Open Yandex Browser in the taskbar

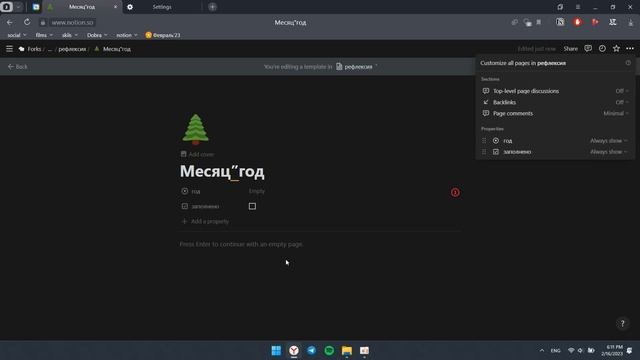(x=294, y=350)
